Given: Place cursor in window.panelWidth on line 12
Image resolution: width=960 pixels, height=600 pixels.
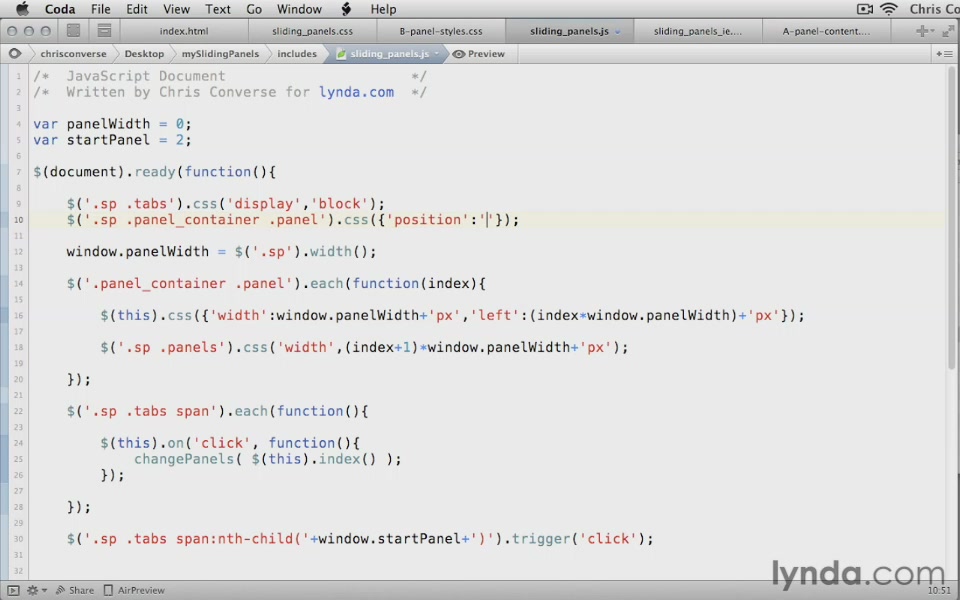Looking at the screenshot, I should click(138, 252).
